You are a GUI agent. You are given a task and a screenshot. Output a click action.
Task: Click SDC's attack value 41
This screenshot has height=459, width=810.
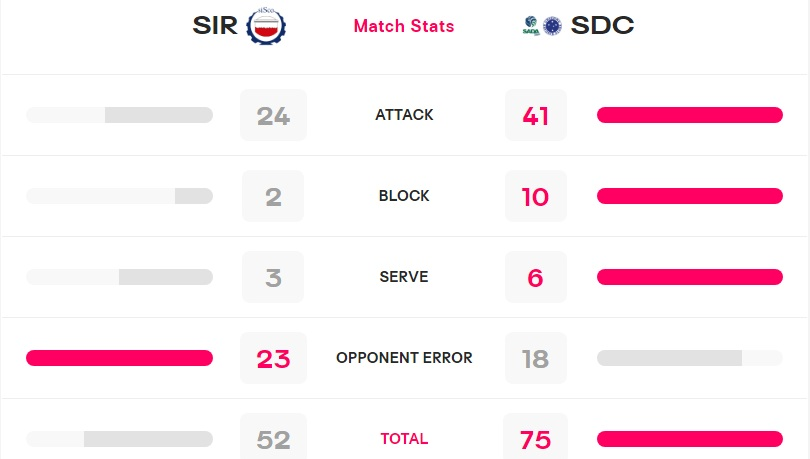pyautogui.click(x=536, y=115)
